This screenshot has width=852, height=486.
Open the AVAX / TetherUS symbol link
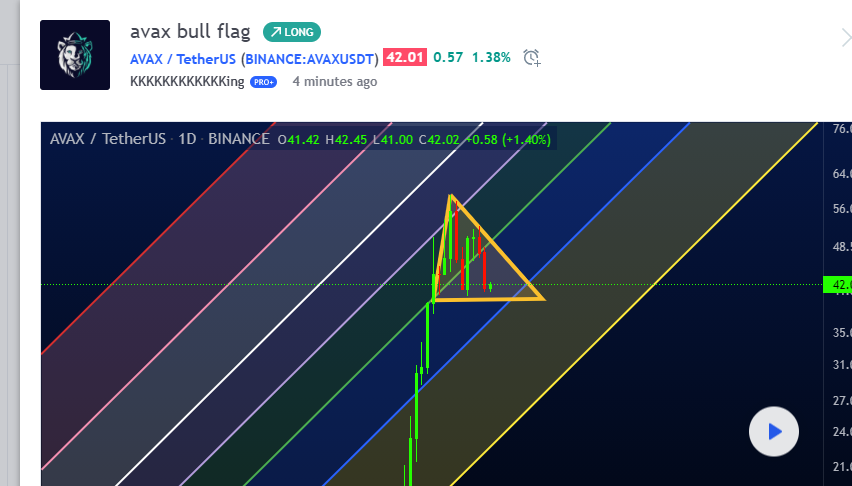coord(183,58)
